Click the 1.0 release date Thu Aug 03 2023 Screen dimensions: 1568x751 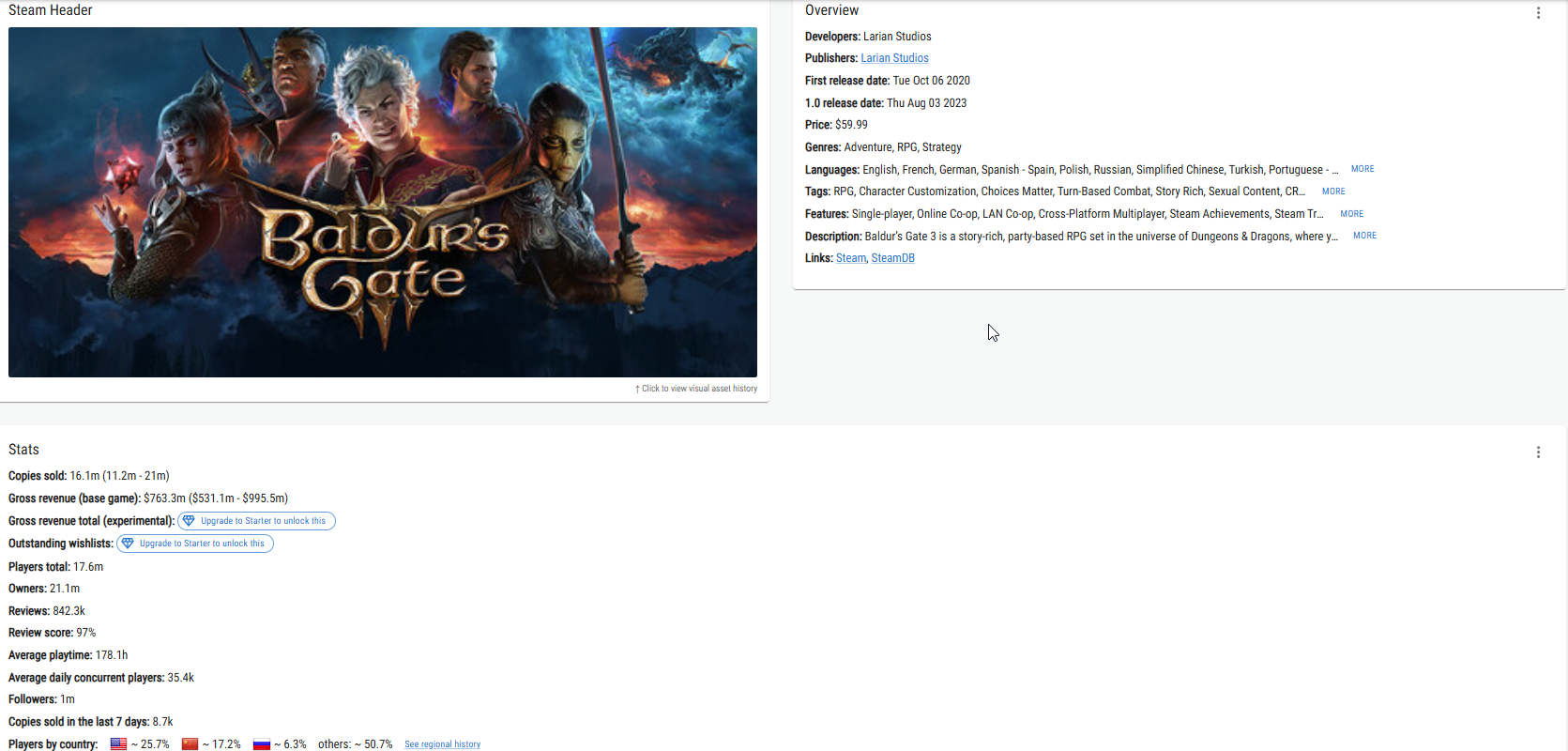pos(926,103)
